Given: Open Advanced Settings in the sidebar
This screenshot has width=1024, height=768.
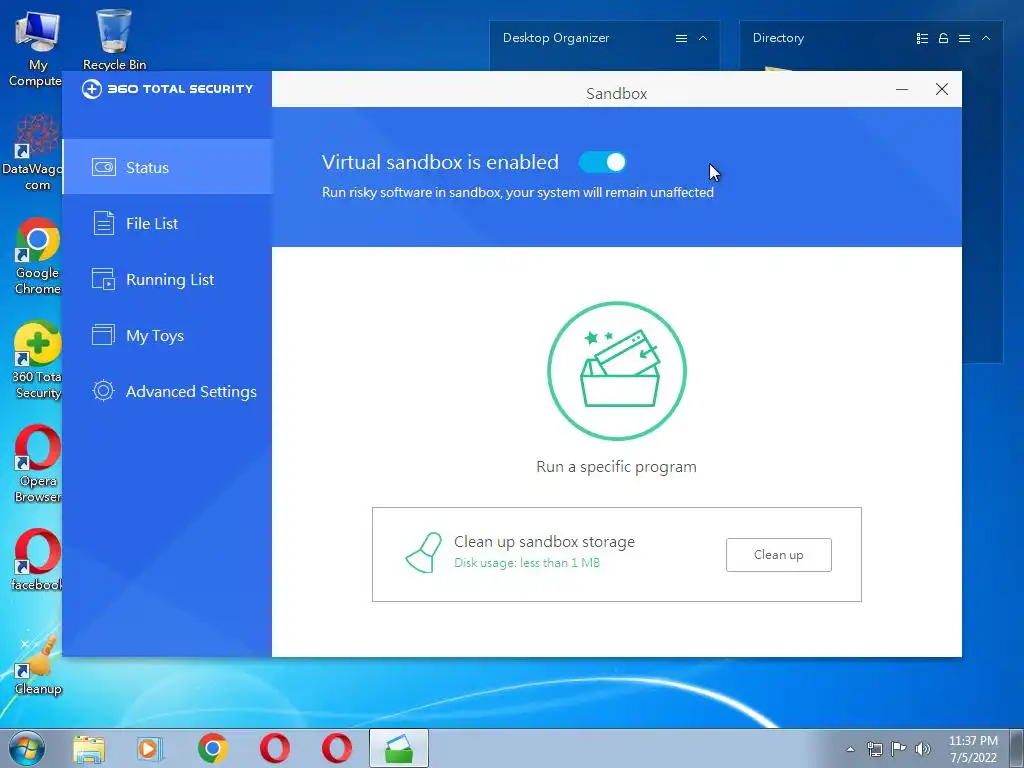Looking at the screenshot, I should (167, 392).
